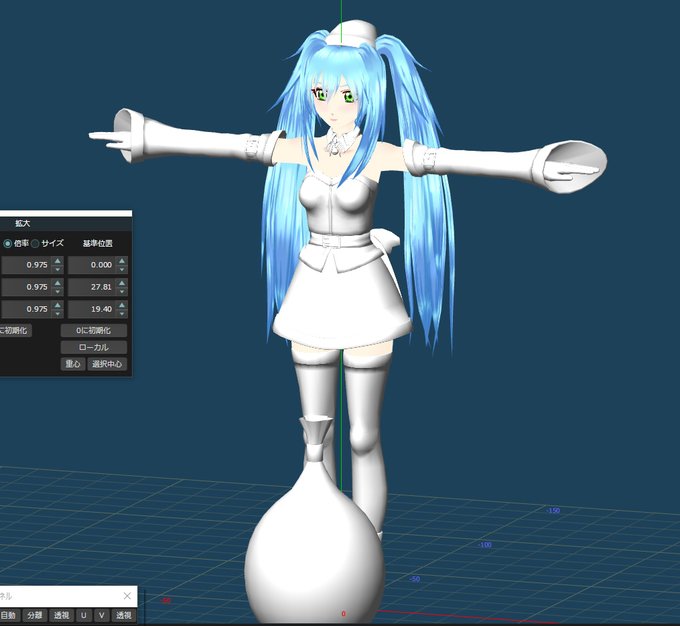The image size is (680, 626).
Task: Click the 選択中心 button
Action: [107, 364]
